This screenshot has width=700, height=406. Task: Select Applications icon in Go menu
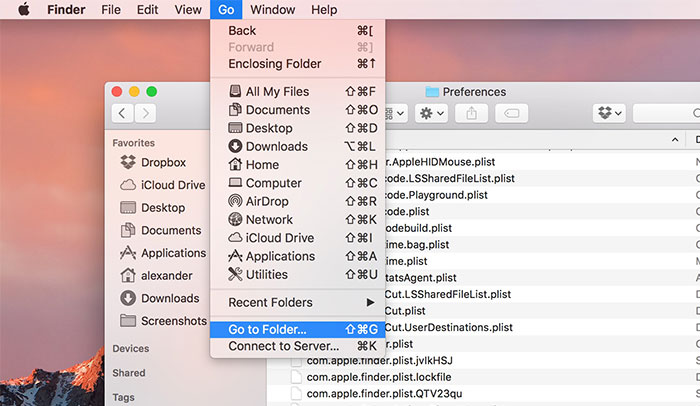pos(235,256)
